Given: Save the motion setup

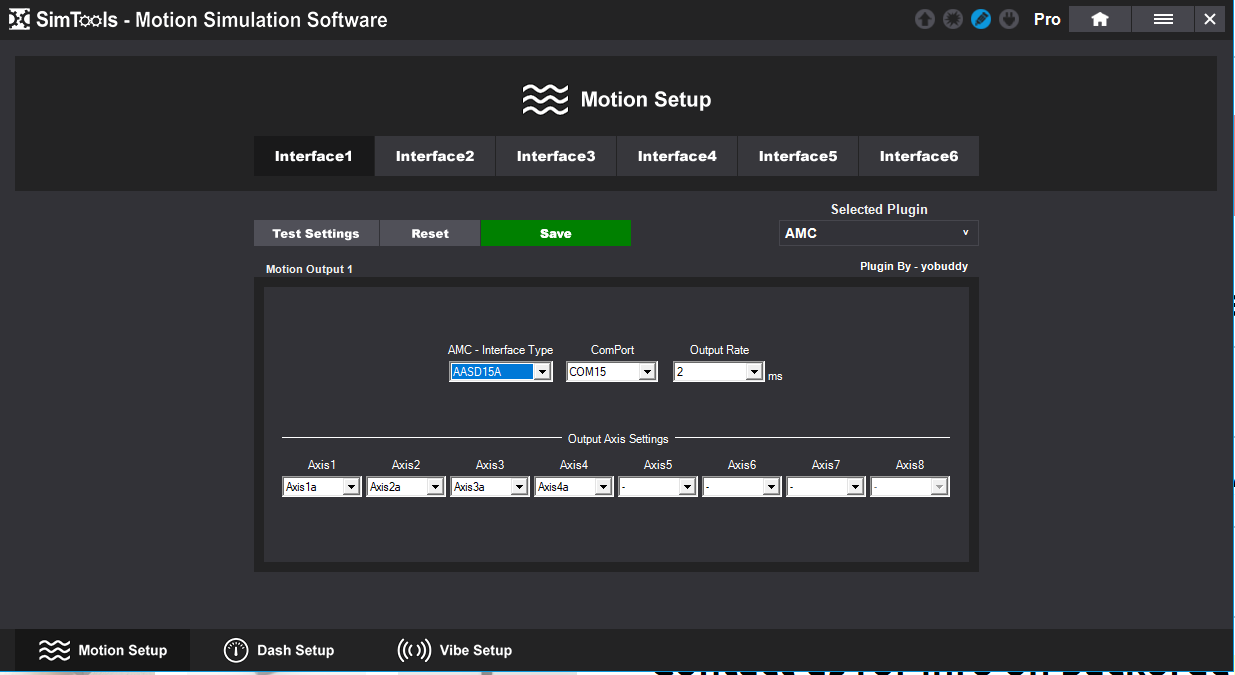Looking at the screenshot, I should (556, 233).
